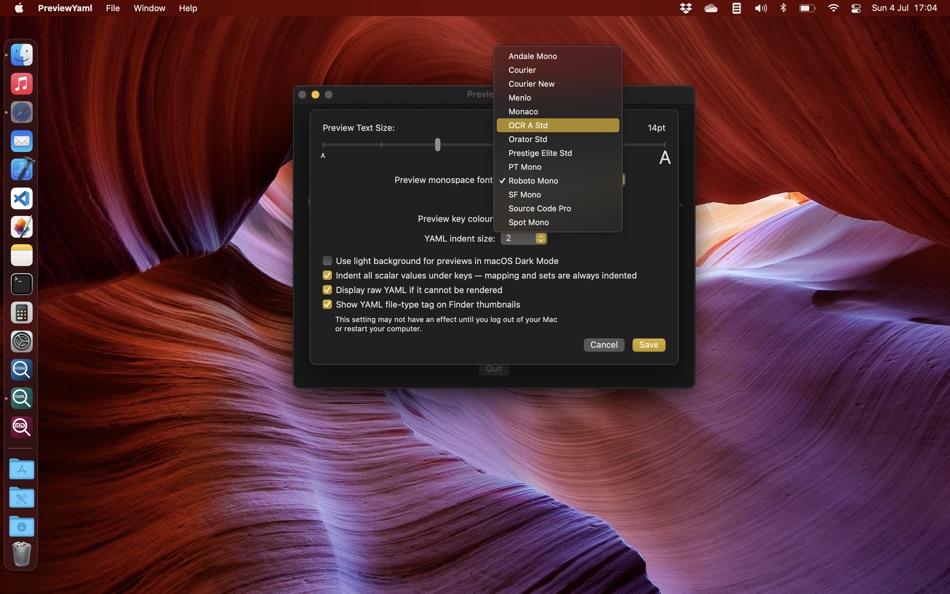Pick Menlo from the font list
Image resolution: width=950 pixels, height=594 pixels.
[x=558, y=98]
